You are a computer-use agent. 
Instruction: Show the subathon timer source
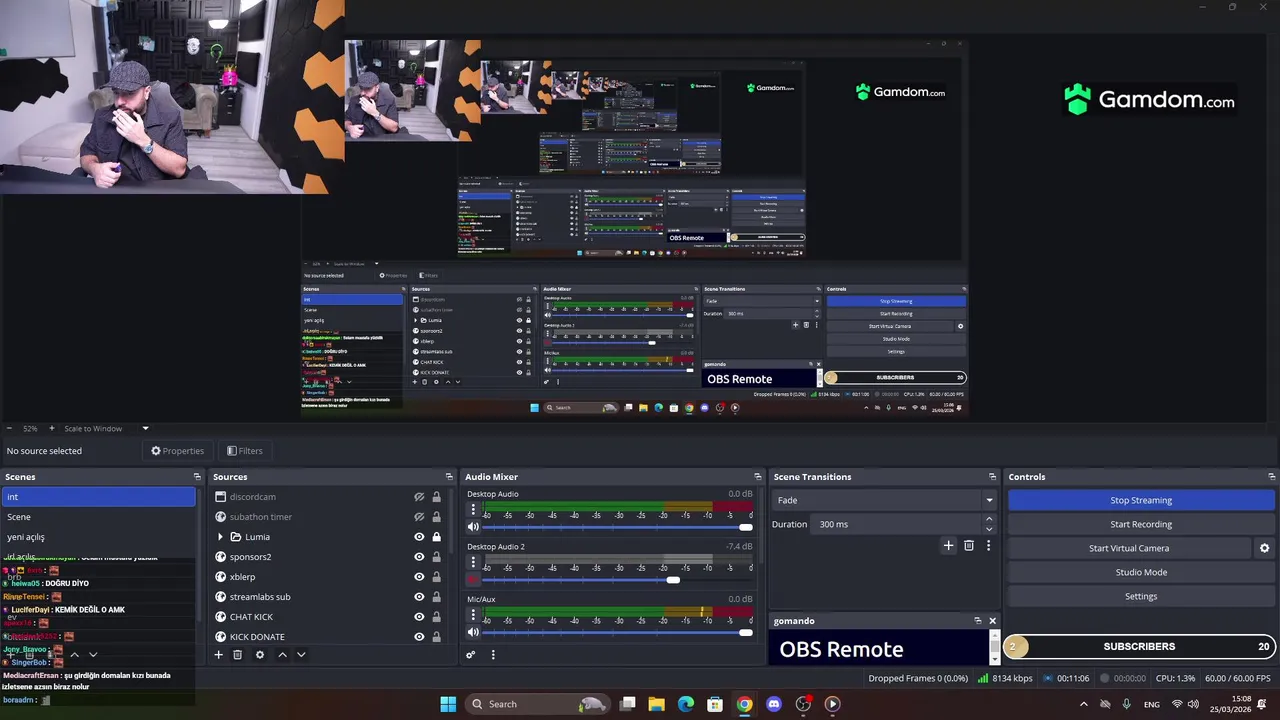click(419, 517)
